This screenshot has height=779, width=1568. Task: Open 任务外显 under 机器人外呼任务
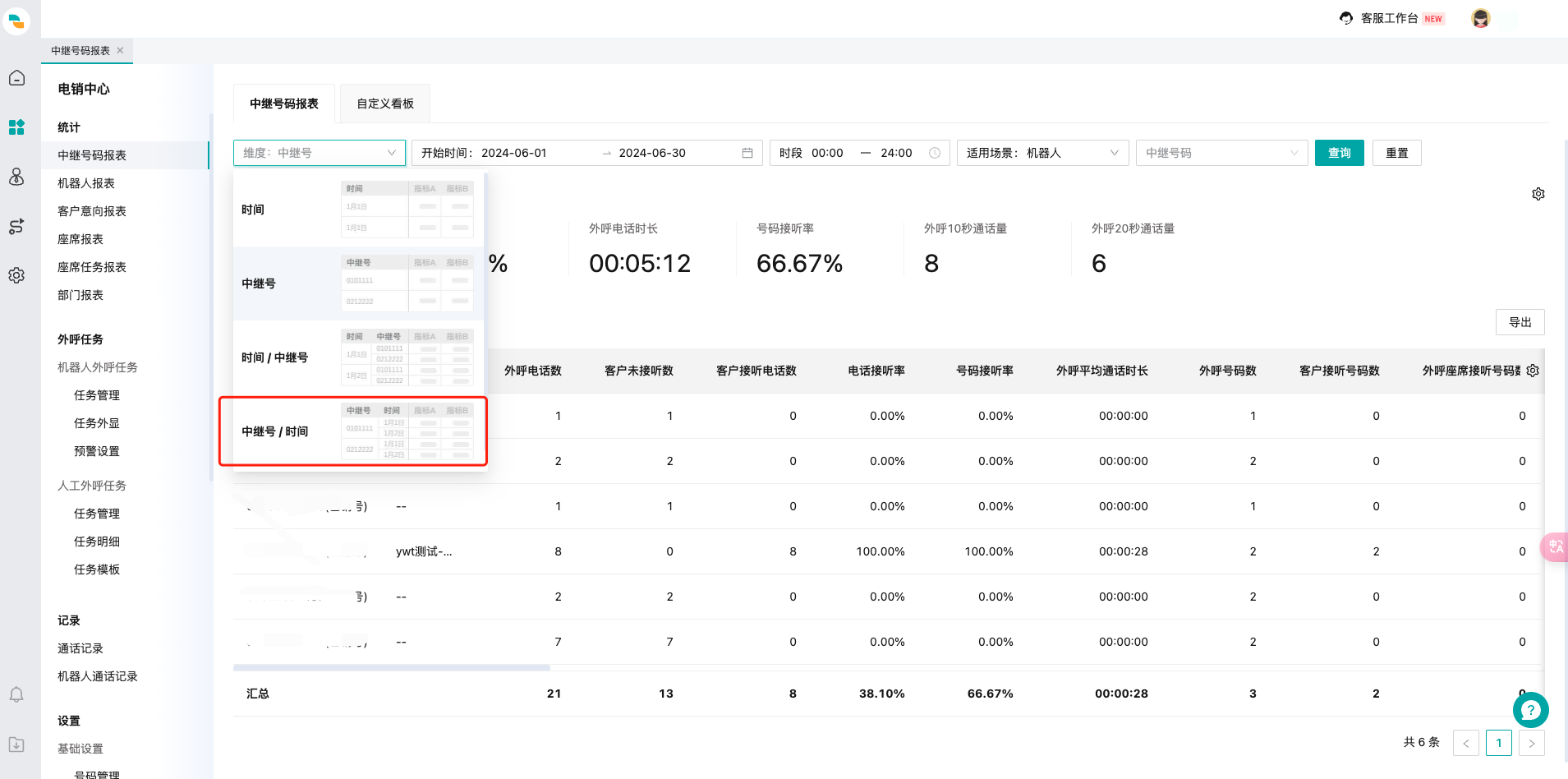(x=97, y=423)
